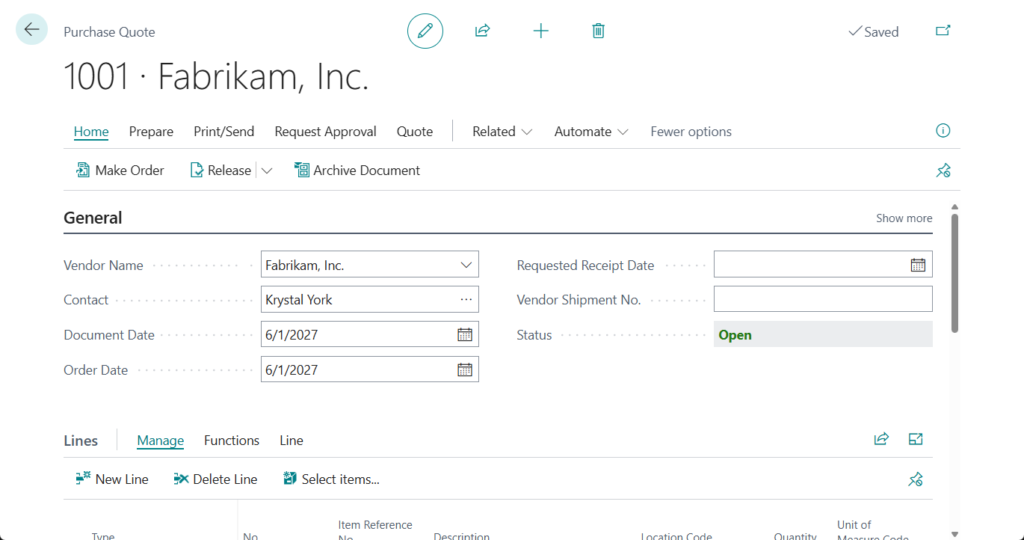Click the pencil edit icon
The height and width of the screenshot is (540, 1024).
425,31
